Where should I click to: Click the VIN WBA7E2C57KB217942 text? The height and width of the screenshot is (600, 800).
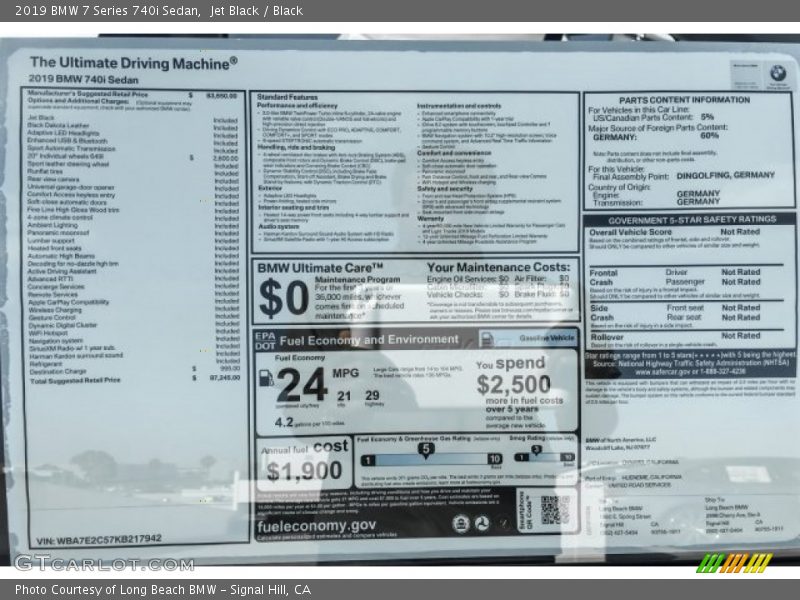[99, 539]
